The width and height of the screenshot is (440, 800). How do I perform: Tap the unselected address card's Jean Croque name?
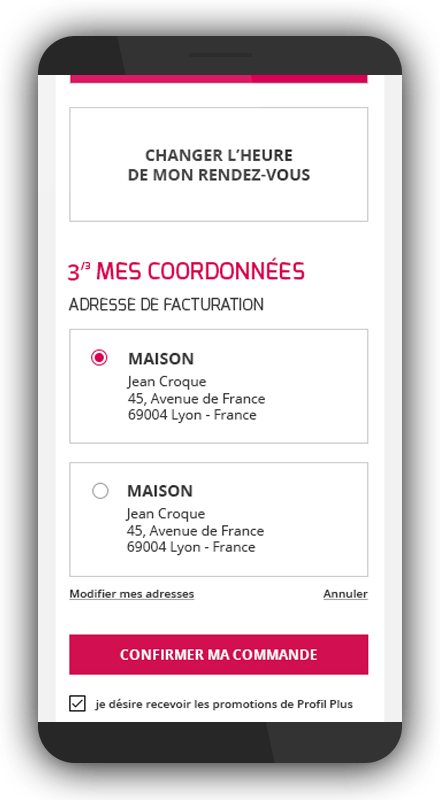pos(166,514)
